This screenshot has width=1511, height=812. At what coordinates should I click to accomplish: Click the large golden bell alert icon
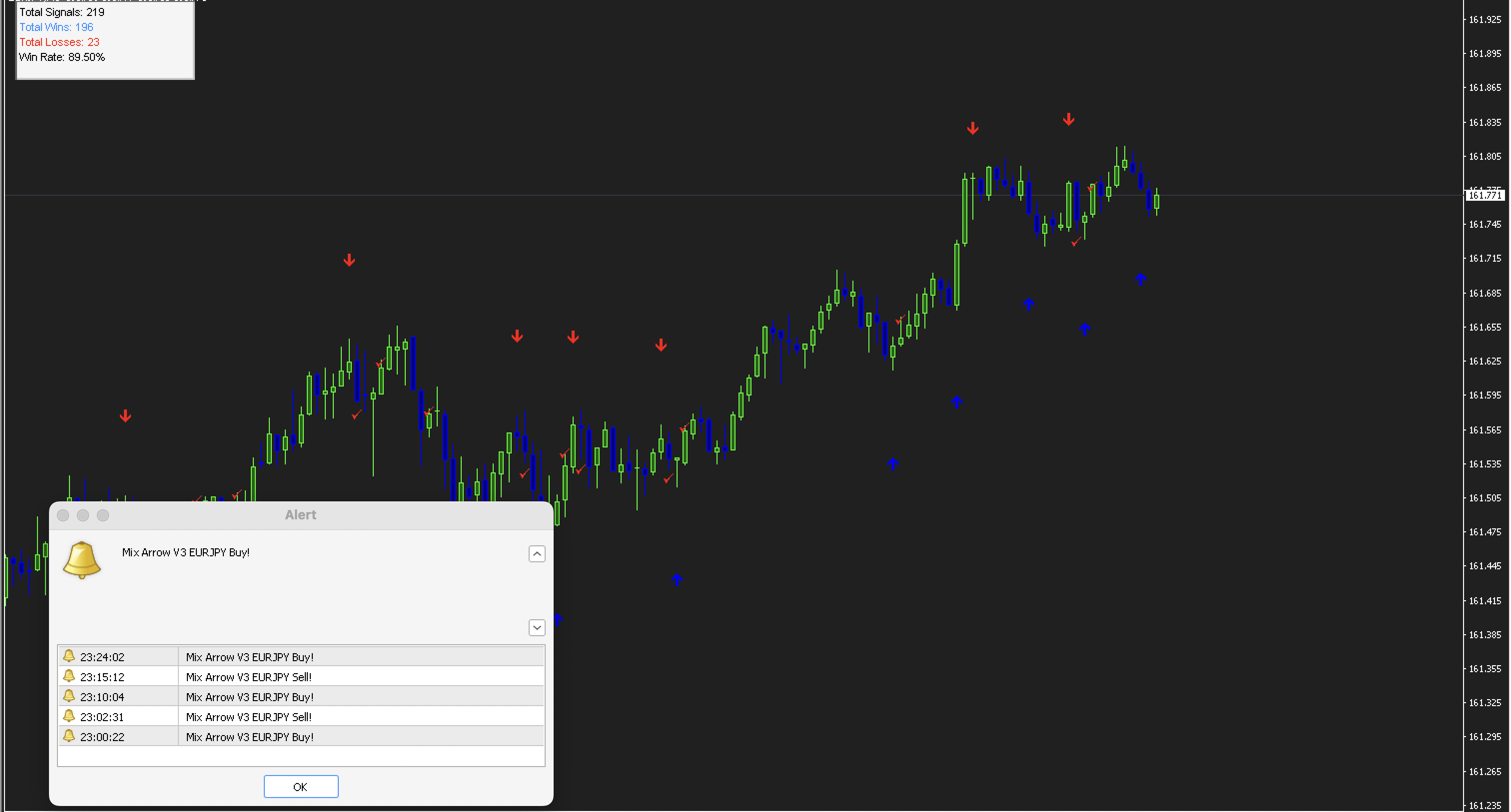(81, 560)
